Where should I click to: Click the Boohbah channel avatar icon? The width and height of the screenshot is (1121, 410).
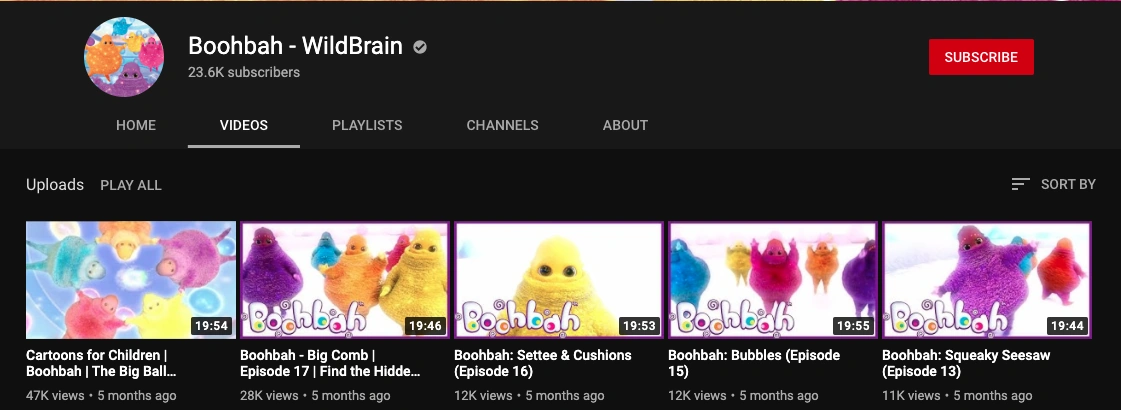[x=124, y=57]
